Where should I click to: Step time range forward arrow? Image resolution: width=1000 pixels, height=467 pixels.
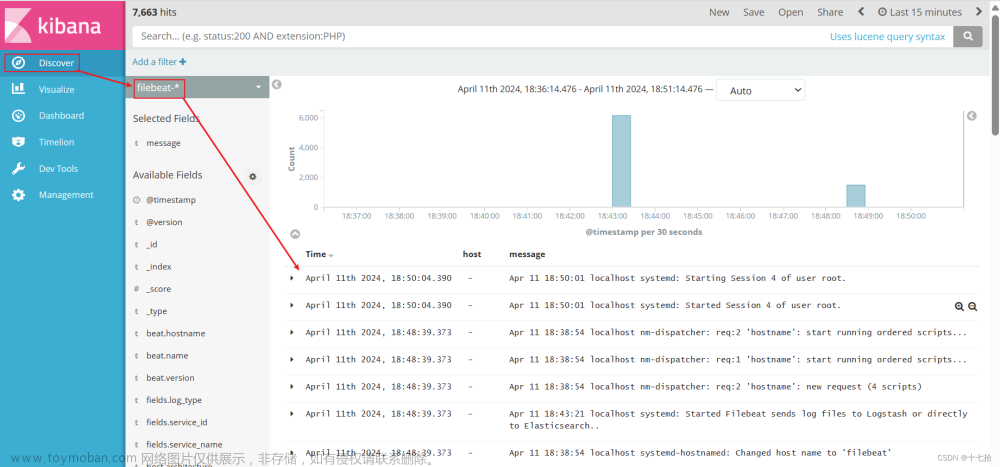coord(978,11)
